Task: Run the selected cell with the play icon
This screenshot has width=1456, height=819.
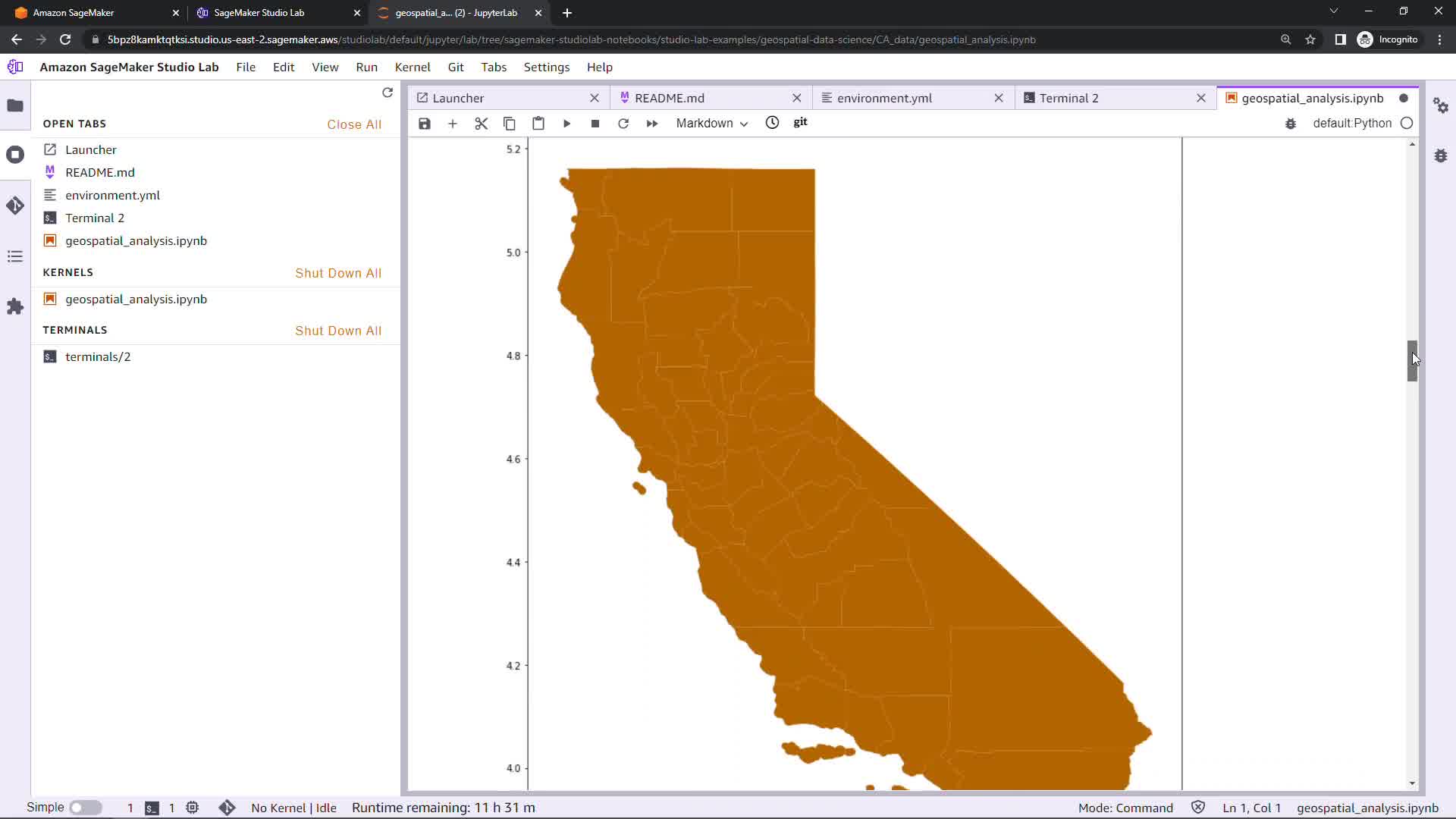Action: (x=566, y=124)
